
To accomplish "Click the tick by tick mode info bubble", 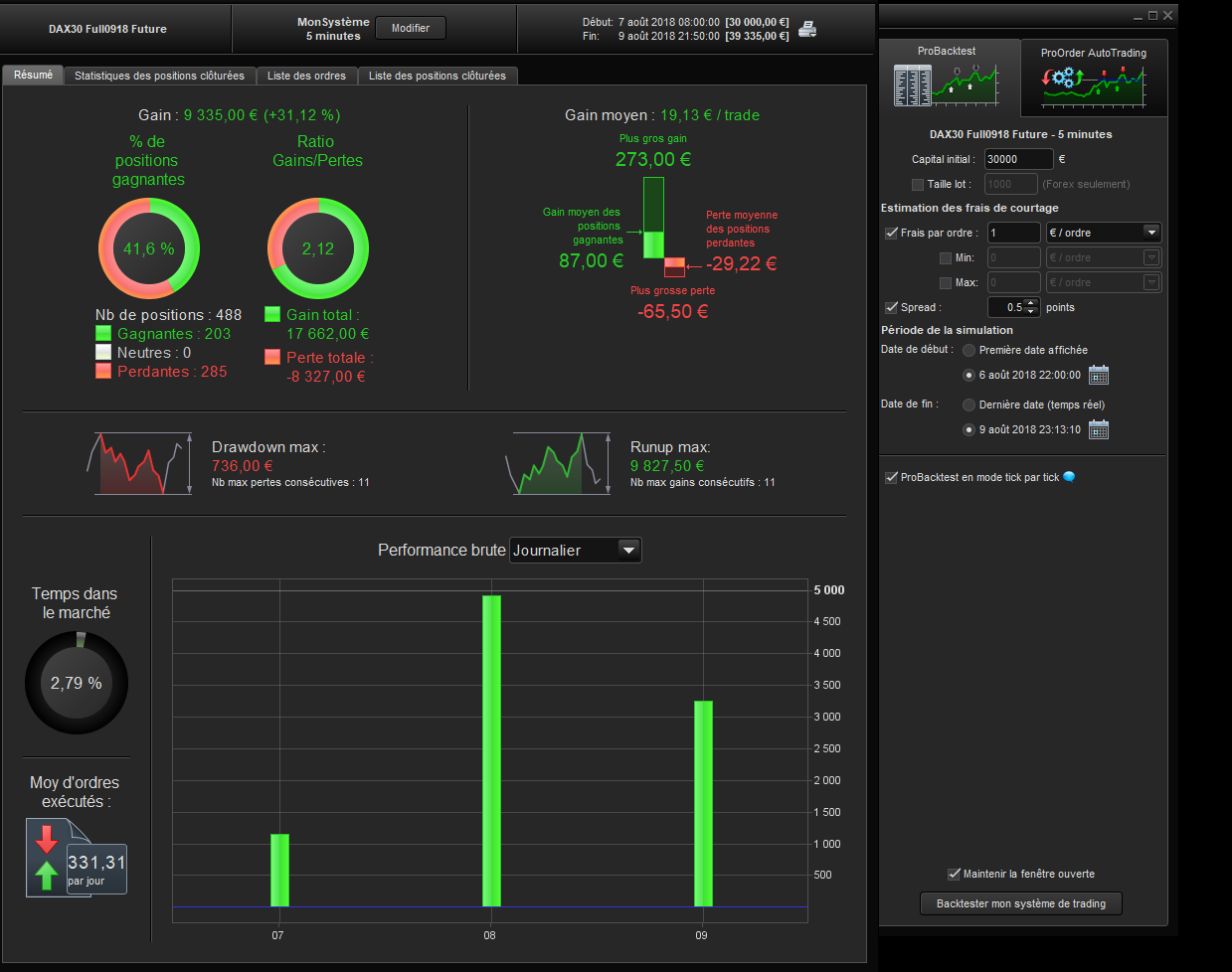I will click(1069, 477).
